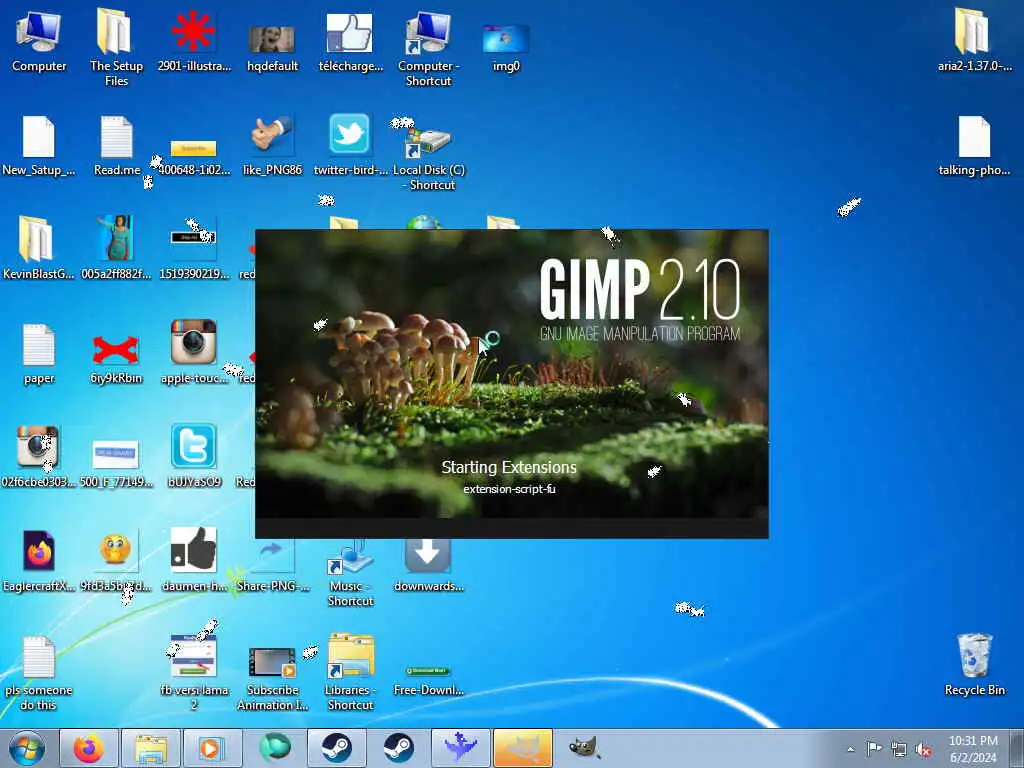Select the 02f6cbe0303... Instagram image
Image resolution: width=1024 pixels, height=768 pixels.
point(39,456)
